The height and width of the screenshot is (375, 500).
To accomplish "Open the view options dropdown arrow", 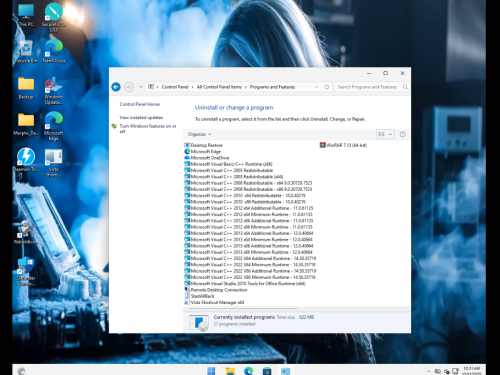I will click(x=390, y=134).
